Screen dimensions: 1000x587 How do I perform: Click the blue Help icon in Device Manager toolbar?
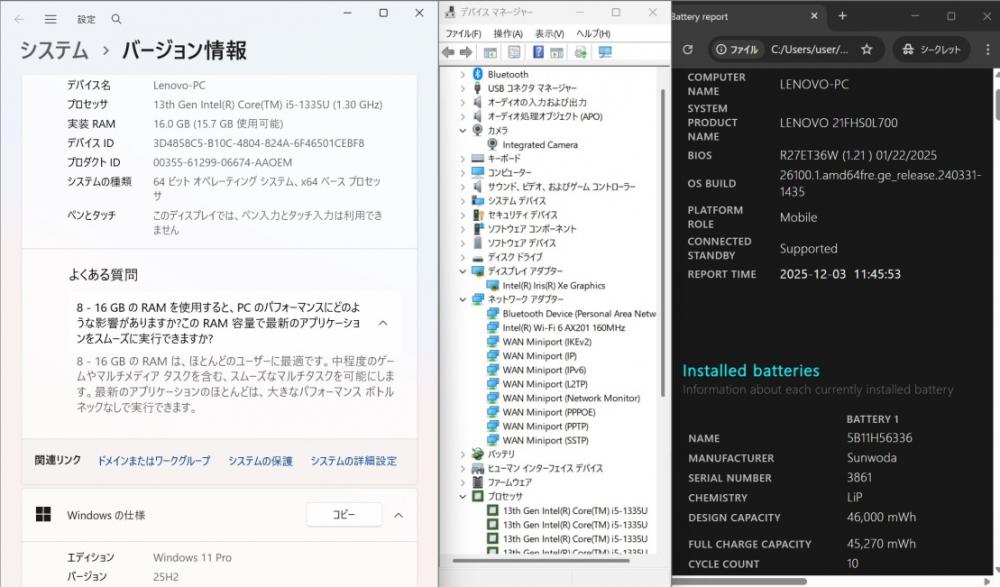point(539,52)
